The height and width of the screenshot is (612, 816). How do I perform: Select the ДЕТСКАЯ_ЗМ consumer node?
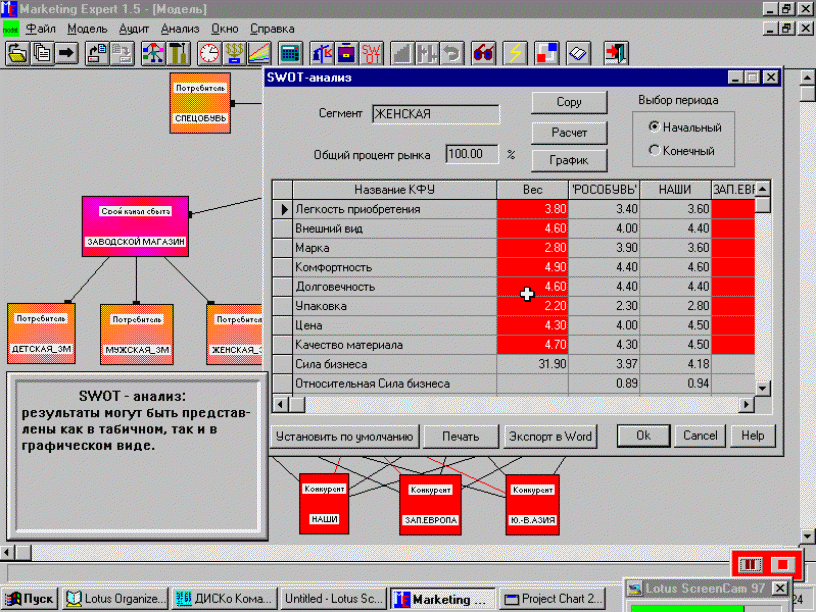[41, 334]
